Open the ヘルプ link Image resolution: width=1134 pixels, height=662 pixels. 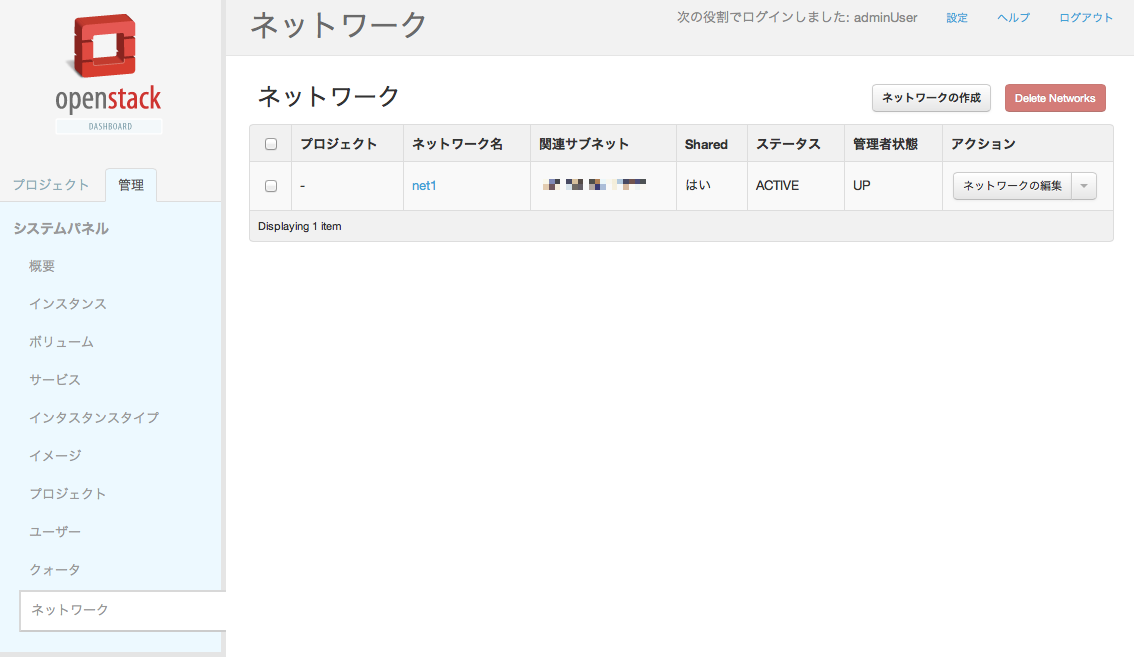(x=1013, y=18)
